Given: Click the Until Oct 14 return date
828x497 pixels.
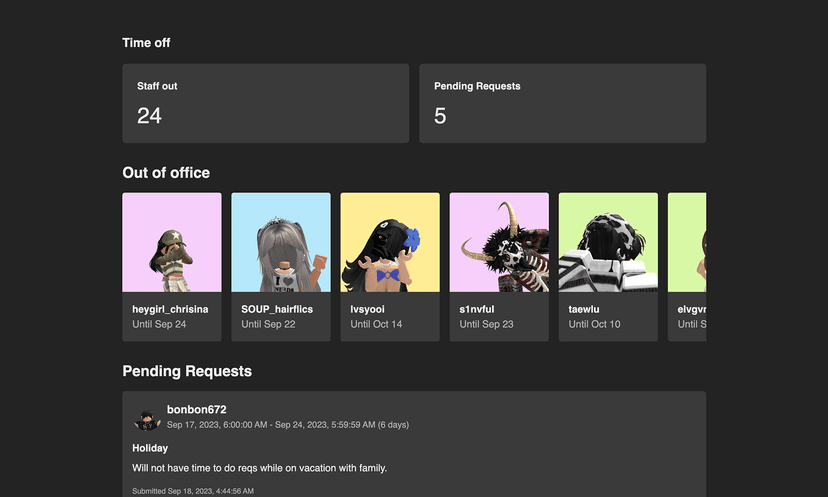Looking at the screenshot, I should [x=376, y=324].
